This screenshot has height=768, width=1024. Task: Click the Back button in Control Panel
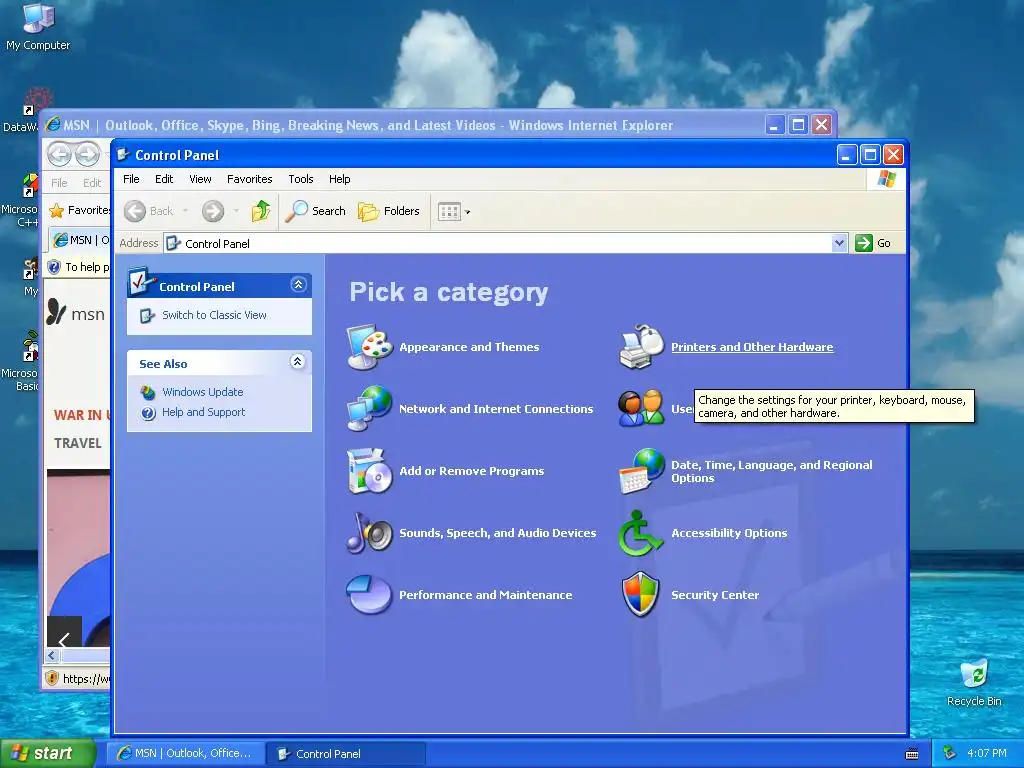149,211
